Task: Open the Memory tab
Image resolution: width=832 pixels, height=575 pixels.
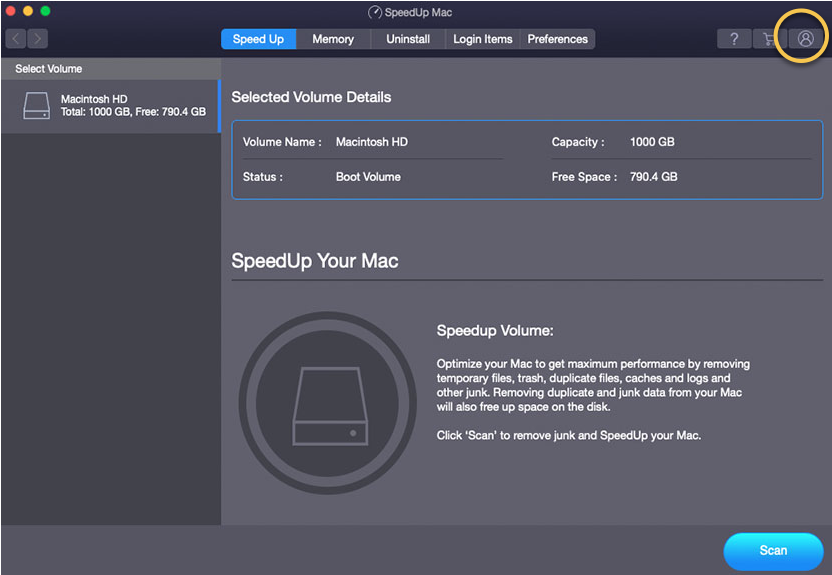Action: 333,39
